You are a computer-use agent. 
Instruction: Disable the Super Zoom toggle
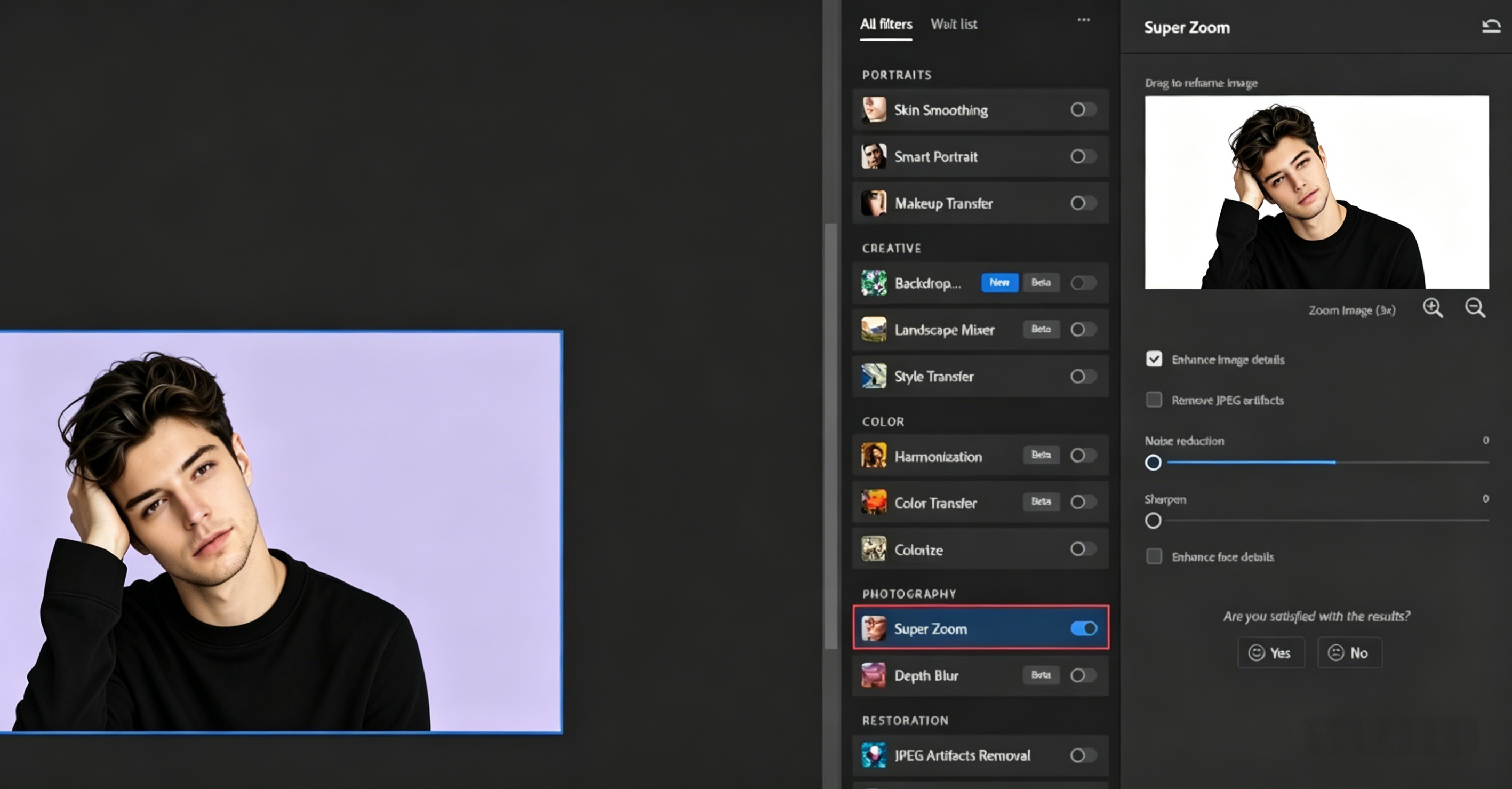1084,629
